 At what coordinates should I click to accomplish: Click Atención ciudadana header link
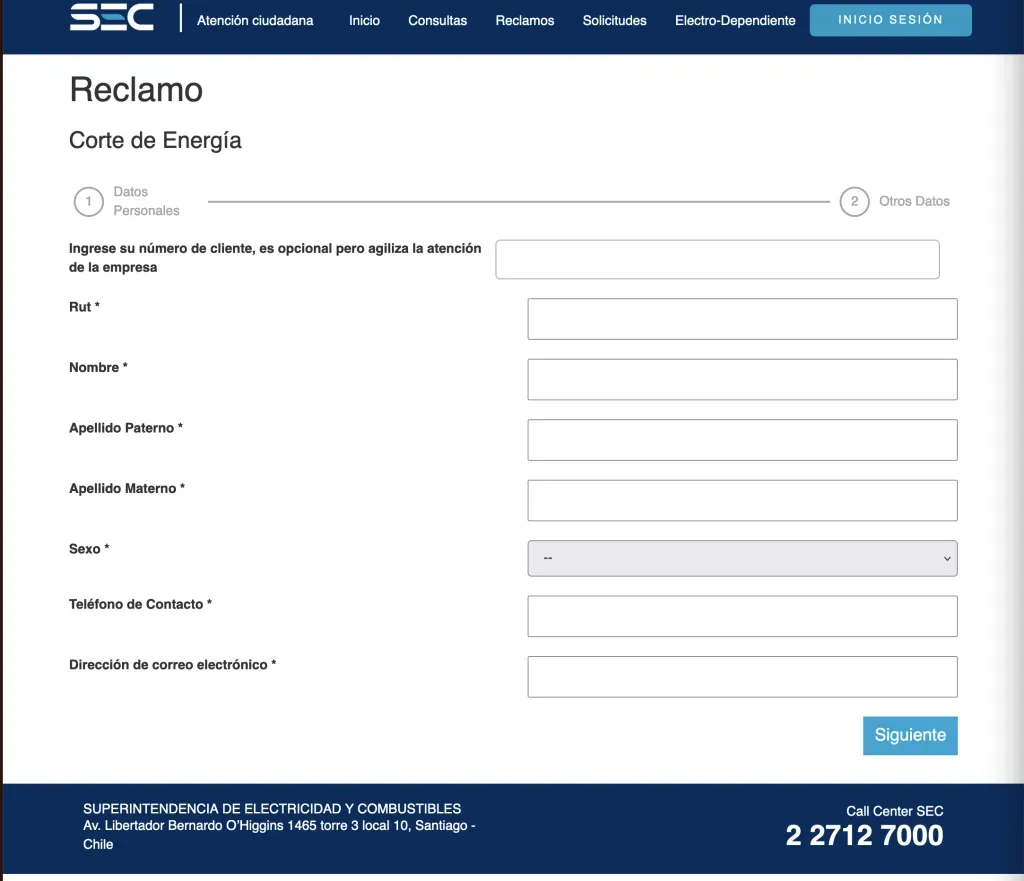(255, 20)
